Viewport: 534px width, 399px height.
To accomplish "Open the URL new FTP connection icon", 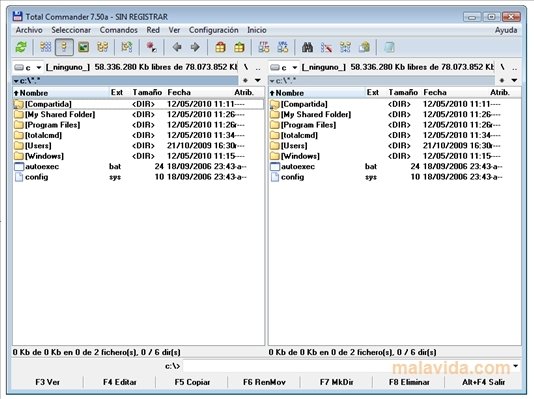I will point(283,47).
